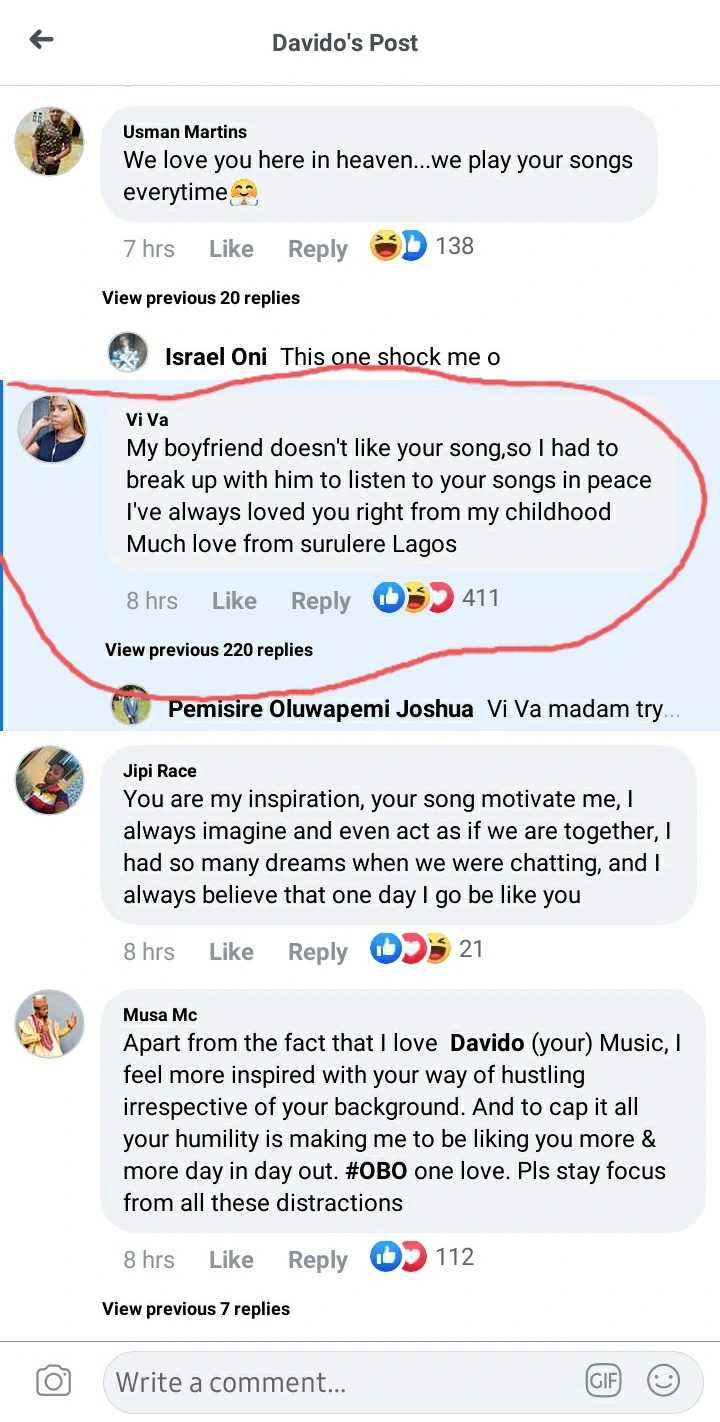The image size is (720, 1422).
Task: Tap the back arrow icon
Action: pyautogui.click(x=41, y=40)
